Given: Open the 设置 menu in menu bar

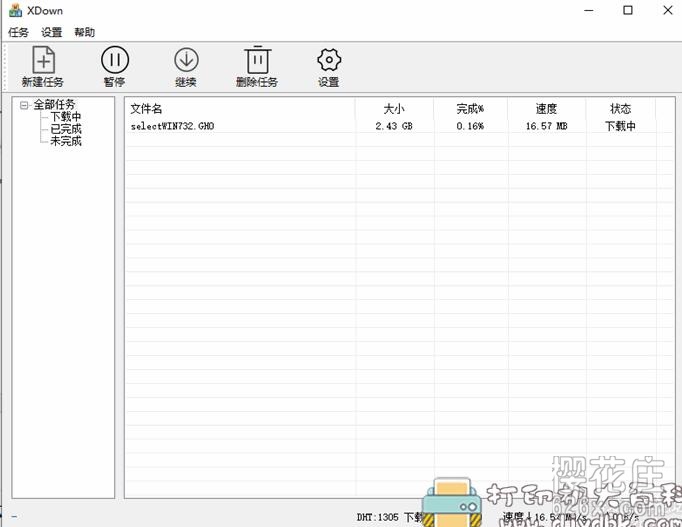Looking at the screenshot, I should 52,32.
